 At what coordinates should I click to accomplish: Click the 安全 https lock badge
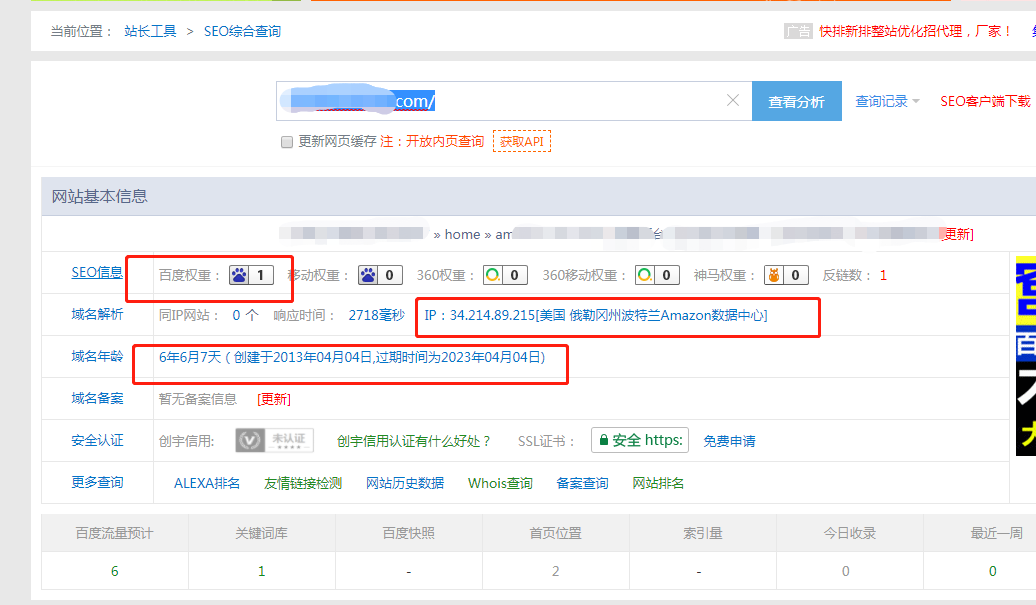point(640,441)
